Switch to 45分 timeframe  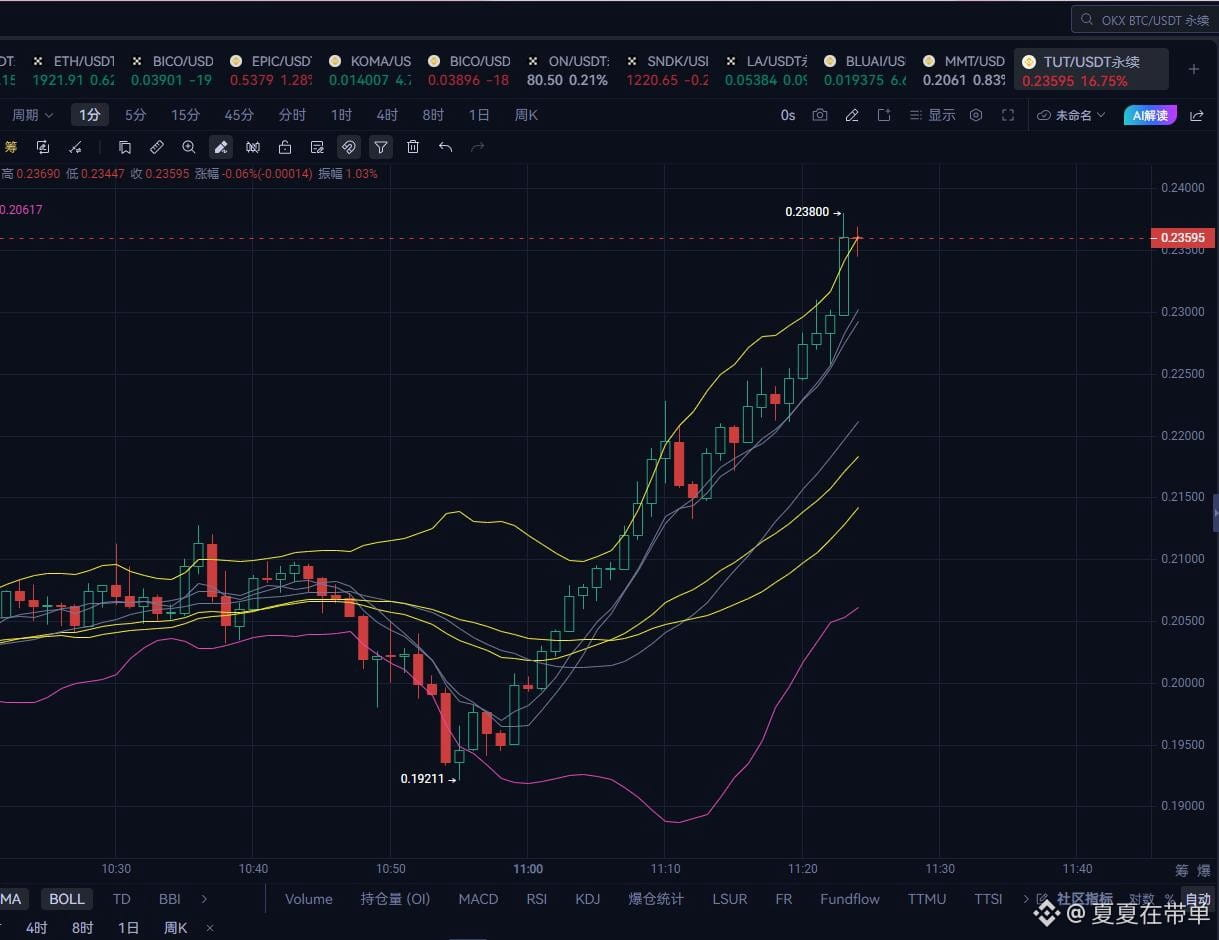pyautogui.click(x=239, y=115)
